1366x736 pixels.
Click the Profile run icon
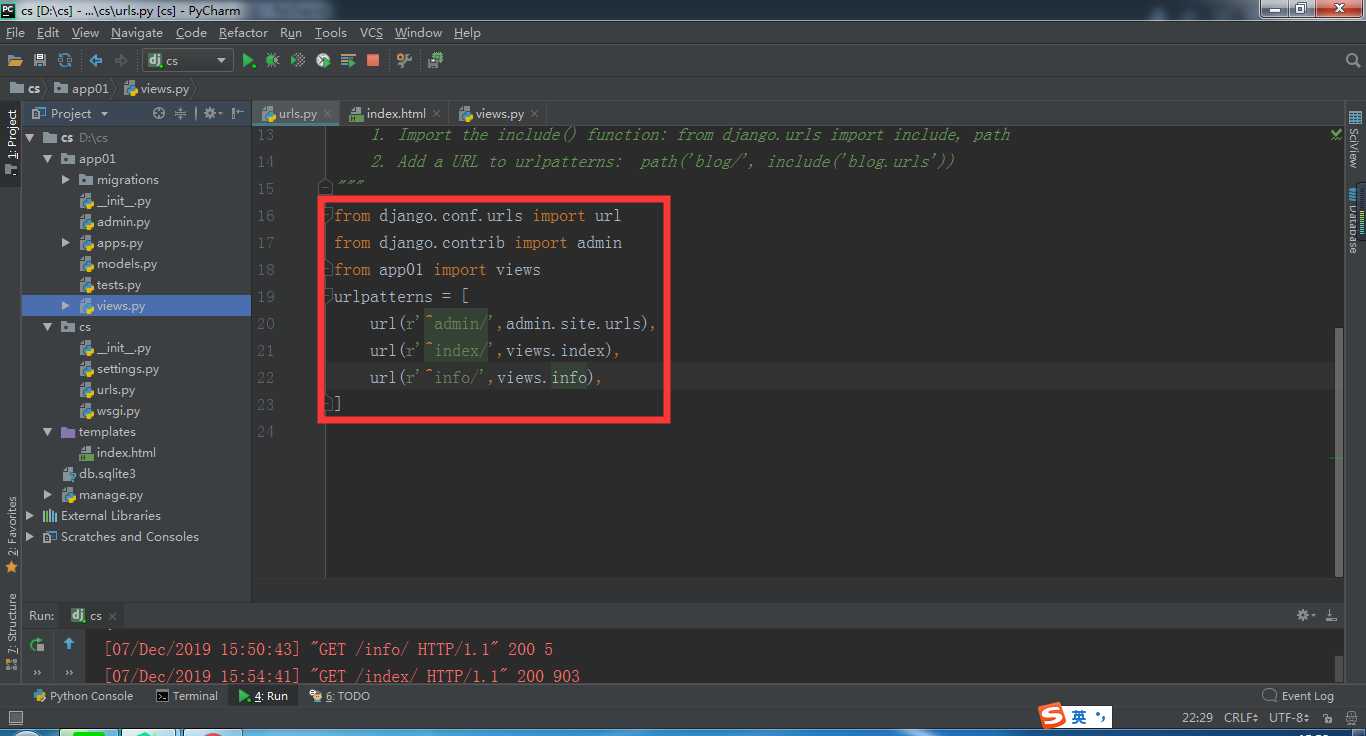[x=323, y=61]
